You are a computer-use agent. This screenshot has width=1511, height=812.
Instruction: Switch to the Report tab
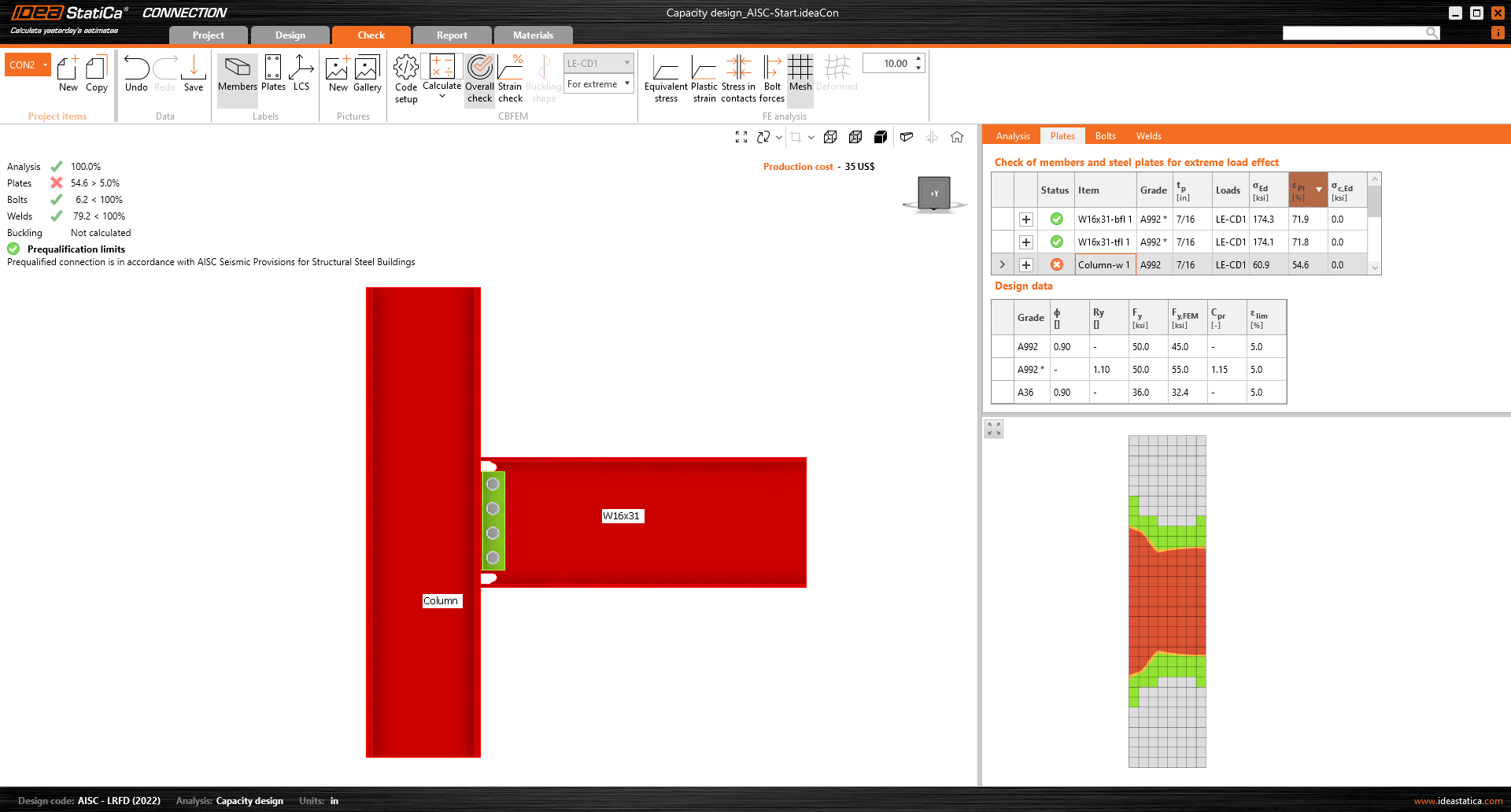pyautogui.click(x=452, y=35)
